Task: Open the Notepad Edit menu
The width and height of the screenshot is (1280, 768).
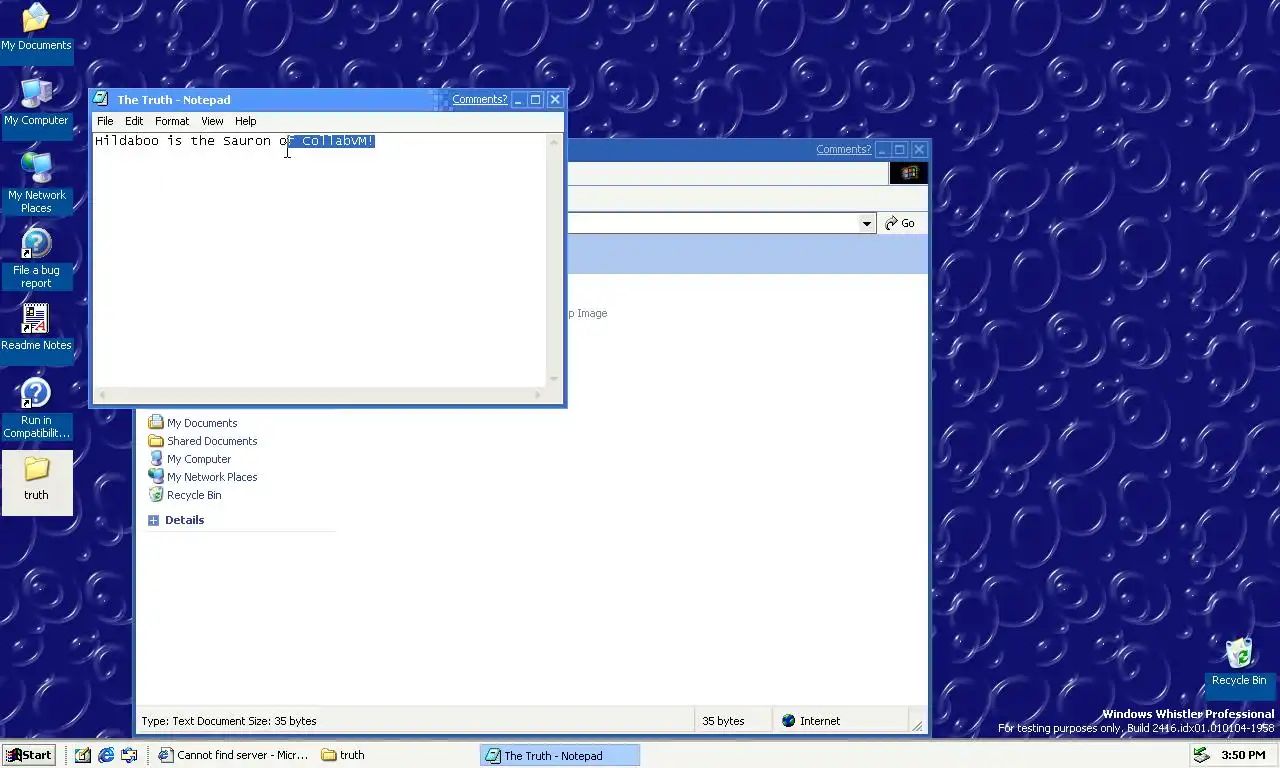Action: (x=134, y=121)
